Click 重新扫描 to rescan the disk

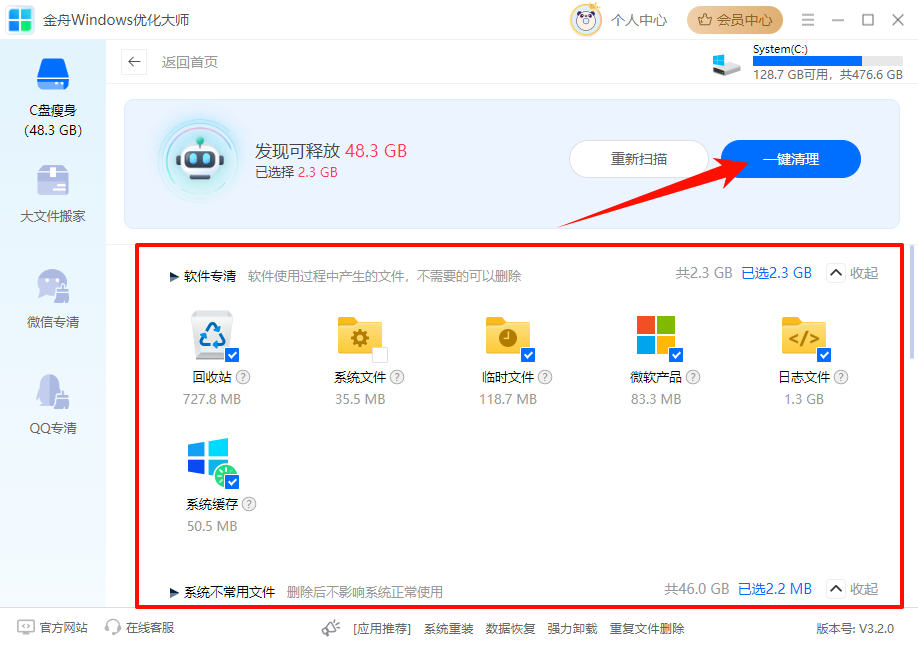pos(639,159)
